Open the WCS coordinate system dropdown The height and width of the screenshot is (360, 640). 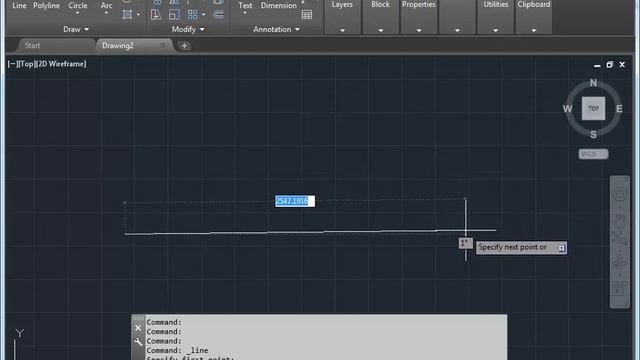click(x=593, y=154)
